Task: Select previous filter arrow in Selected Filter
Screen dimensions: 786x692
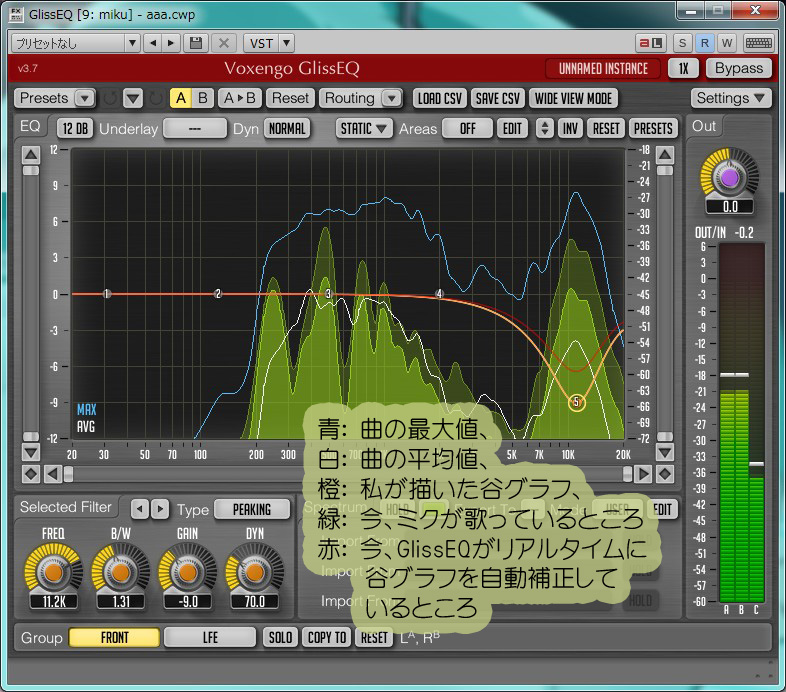Action: (x=140, y=509)
